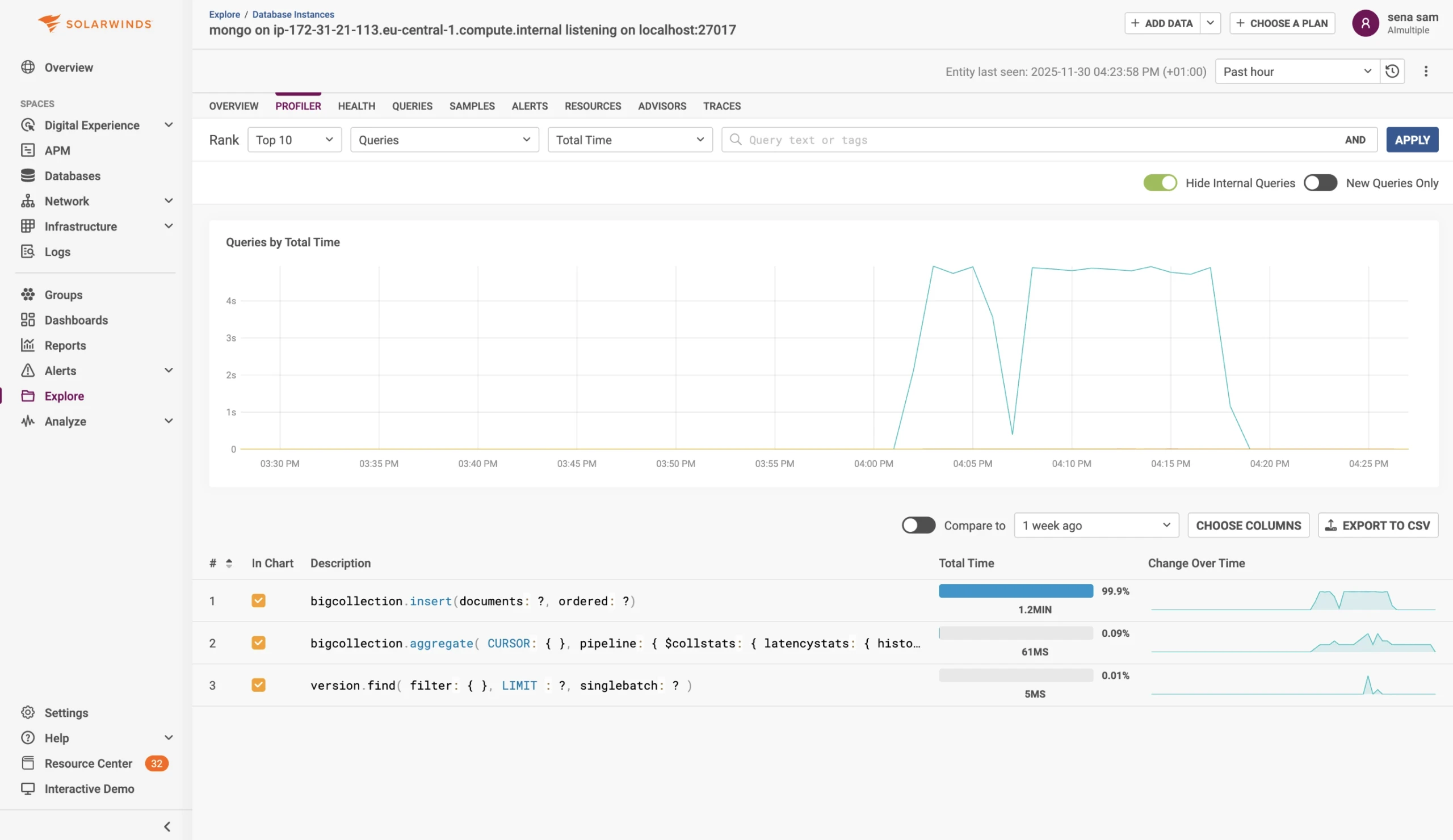Image resolution: width=1453 pixels, height=840 pixels.
Task: Expand the Network menu chevron
Action: pyautogui.click(x=169, y=201)
